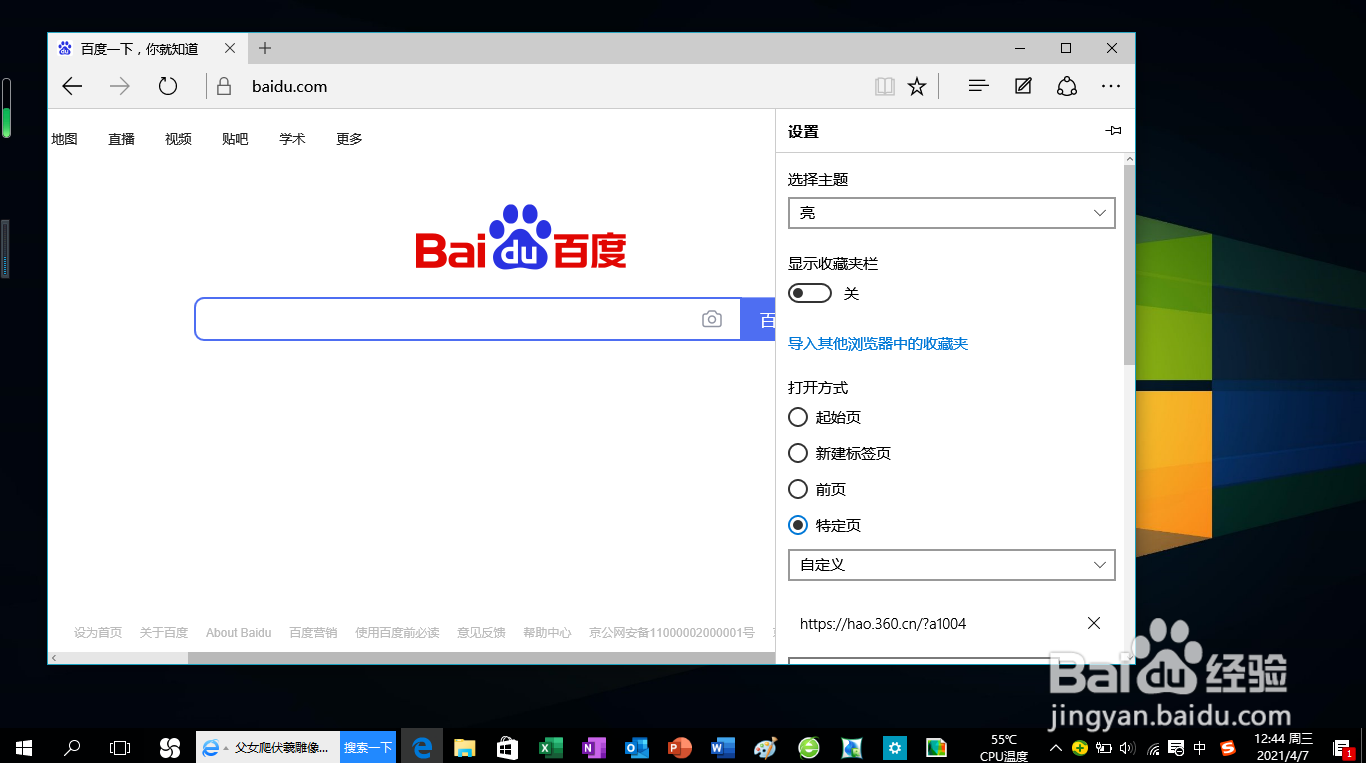Click the 关于百度 footer link
Viewport: 1366px width, 763px height.
click(x=164, y=632)
